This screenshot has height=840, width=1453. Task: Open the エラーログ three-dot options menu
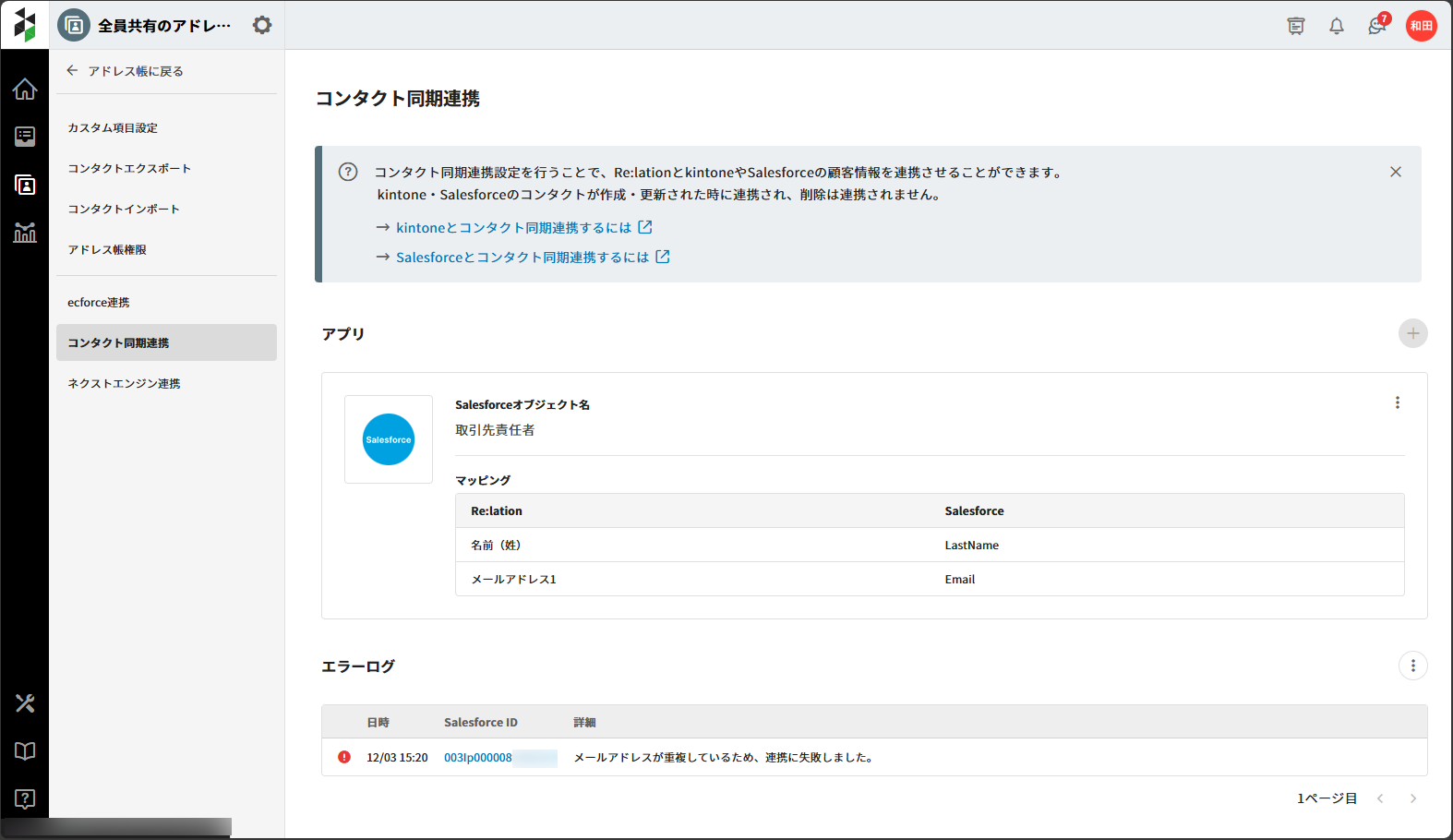1412,666
